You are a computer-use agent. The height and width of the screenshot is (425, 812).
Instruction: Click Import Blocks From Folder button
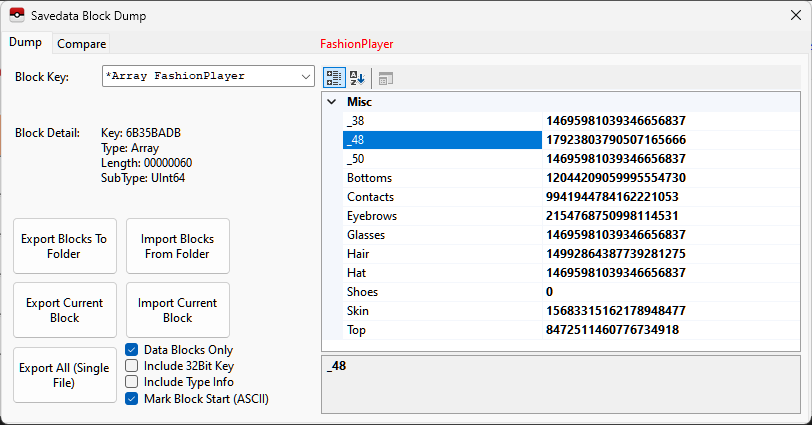tap(178, 246)
